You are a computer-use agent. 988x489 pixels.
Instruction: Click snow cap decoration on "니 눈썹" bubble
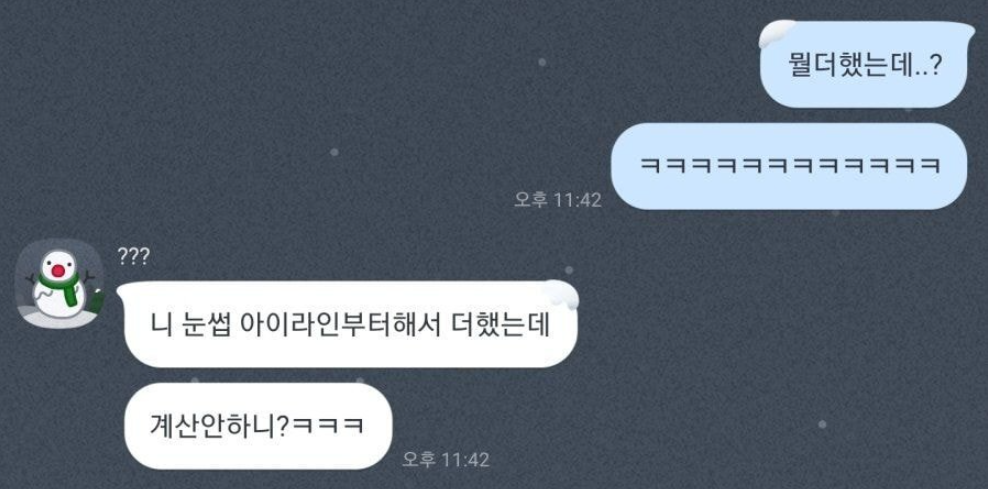click(x=561, y=293)
